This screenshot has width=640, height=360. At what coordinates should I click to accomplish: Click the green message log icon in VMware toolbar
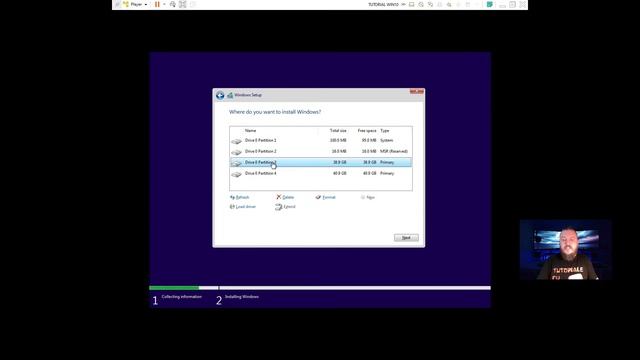point(489,4)
